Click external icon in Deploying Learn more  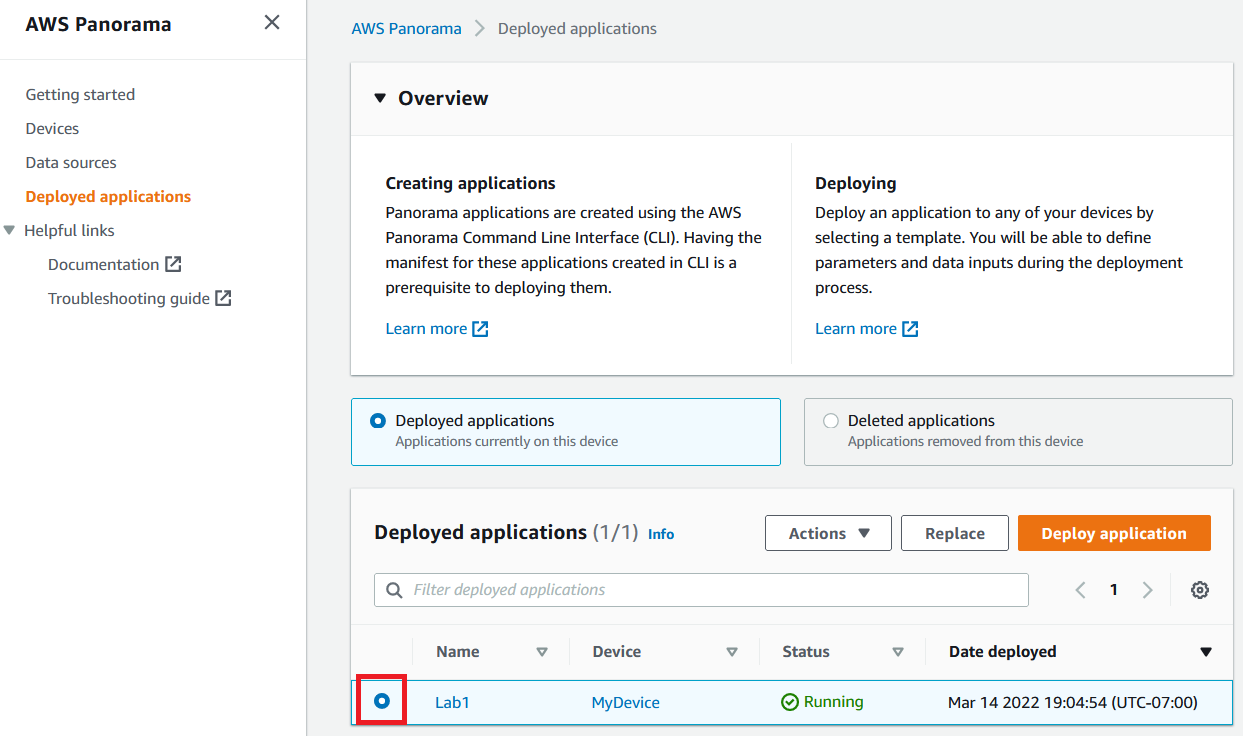pos(910,329)
